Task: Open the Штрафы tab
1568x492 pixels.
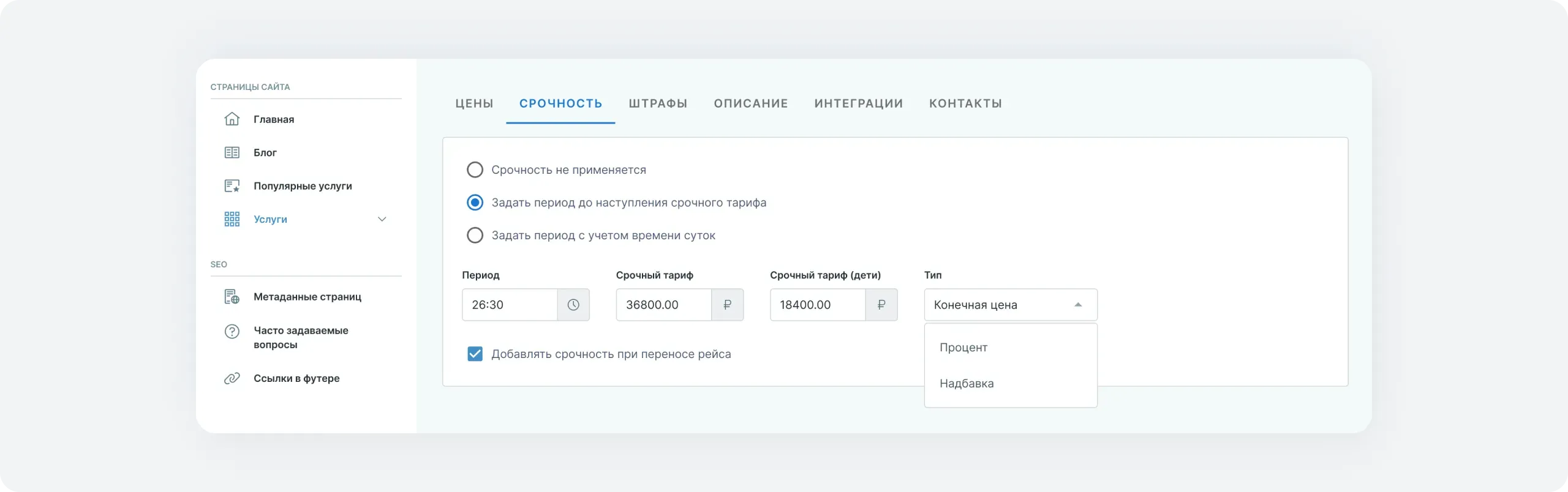Action: [658, 103]
